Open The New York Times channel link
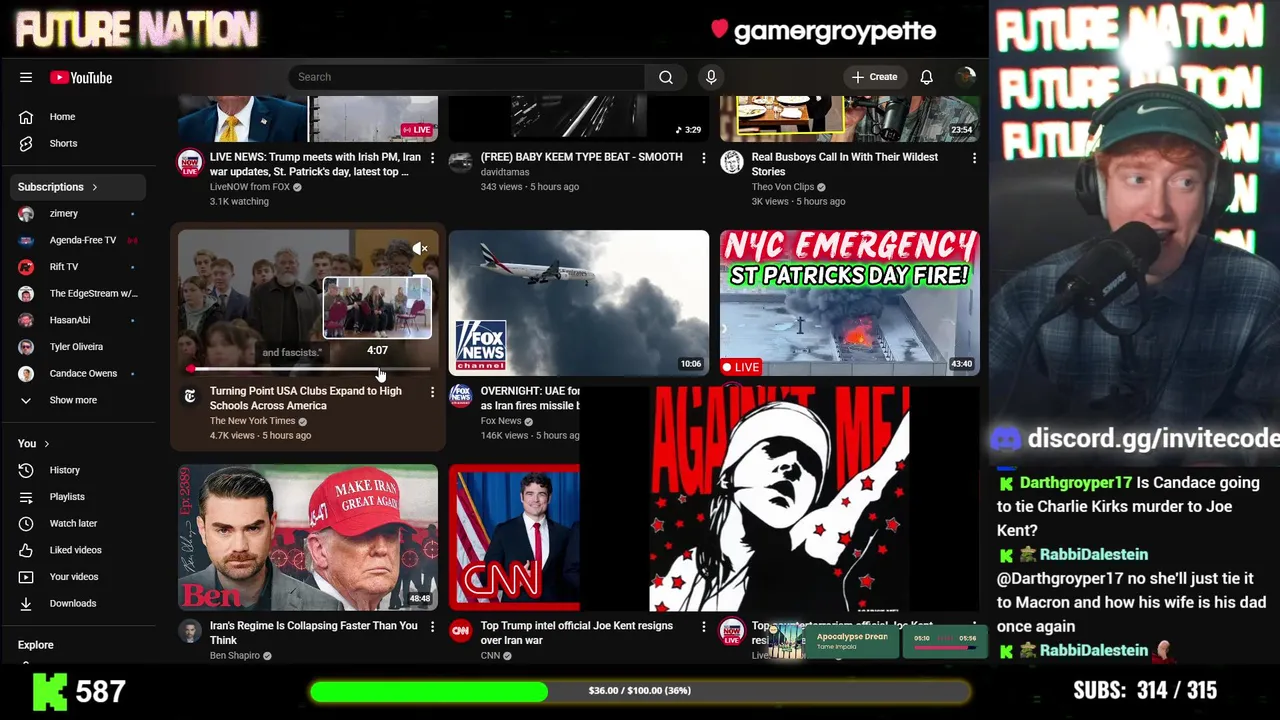1280x720 pixels. click(x=252, y=421)
